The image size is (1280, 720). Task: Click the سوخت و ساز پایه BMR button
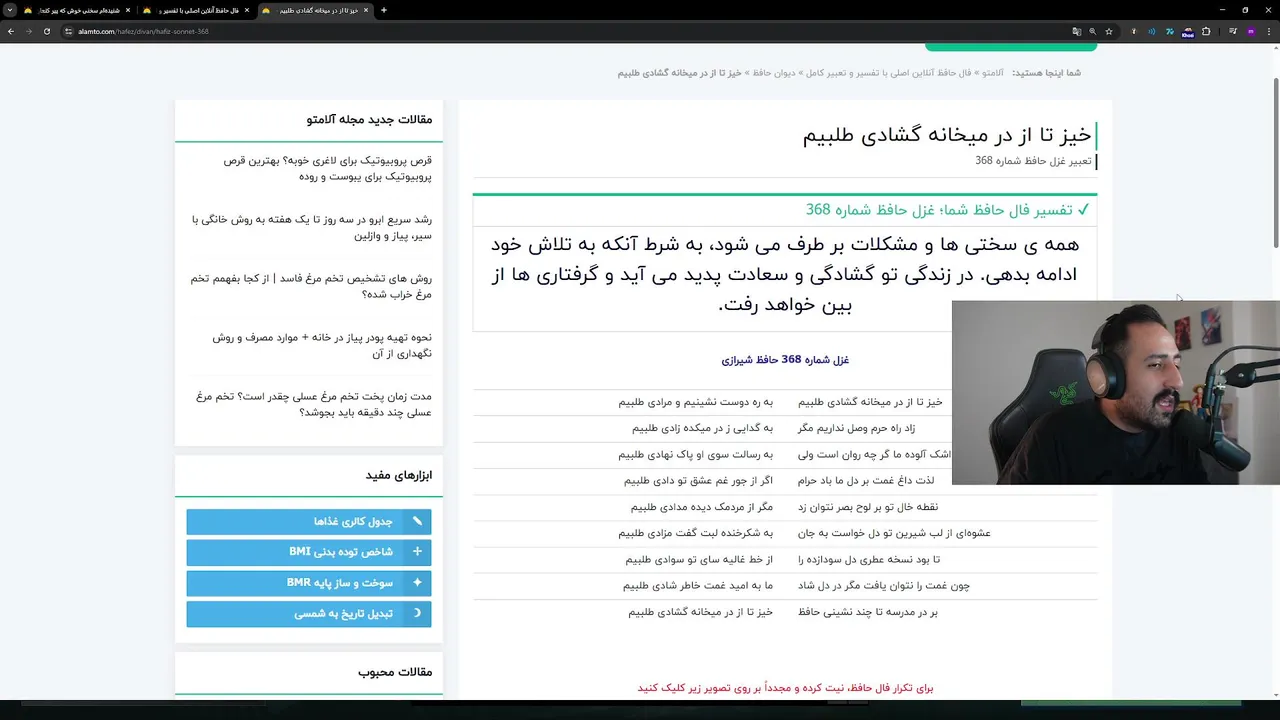[x=309, y=582]
